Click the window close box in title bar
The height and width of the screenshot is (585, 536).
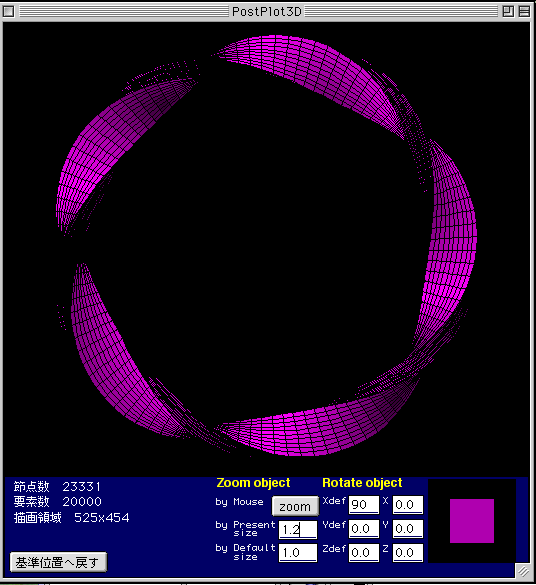(8, 12)
